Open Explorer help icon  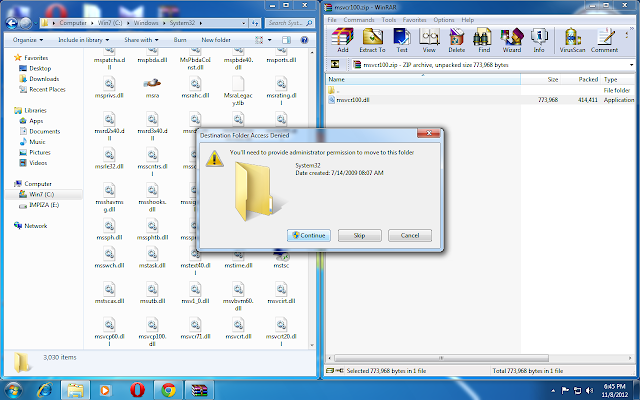point(304,40)
